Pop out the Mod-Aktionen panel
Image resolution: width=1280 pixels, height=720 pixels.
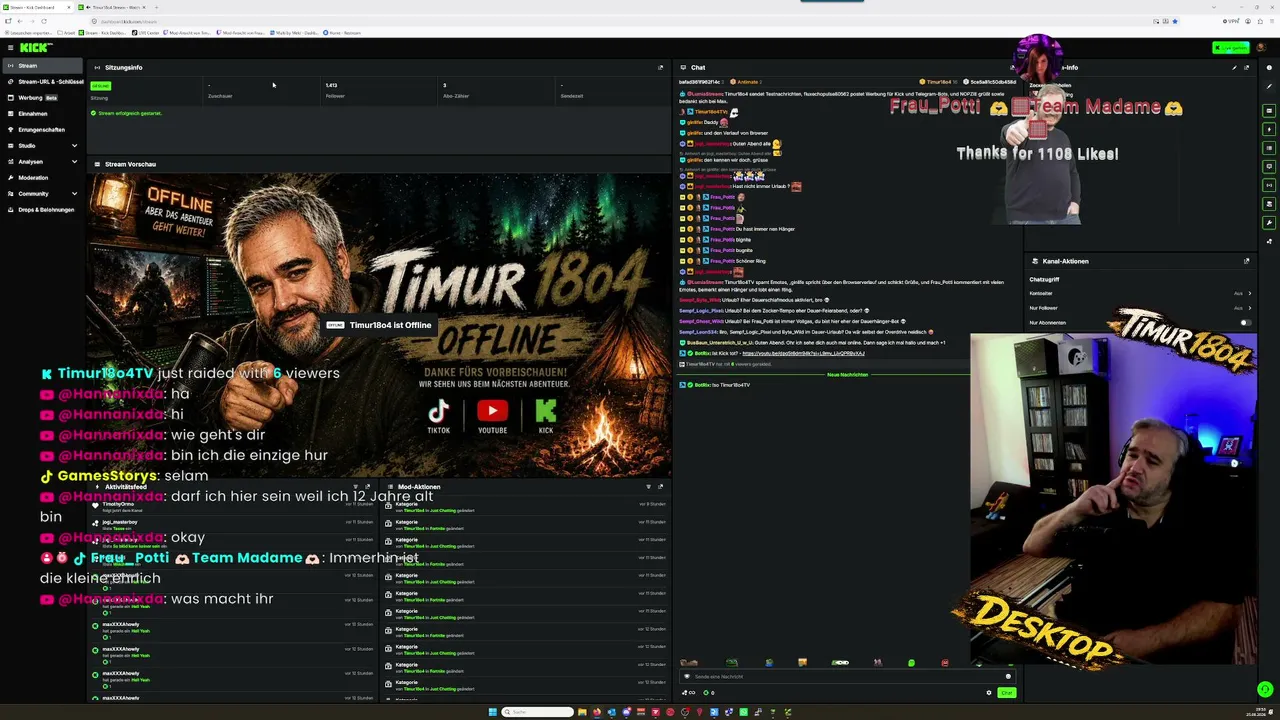point(660,487)
